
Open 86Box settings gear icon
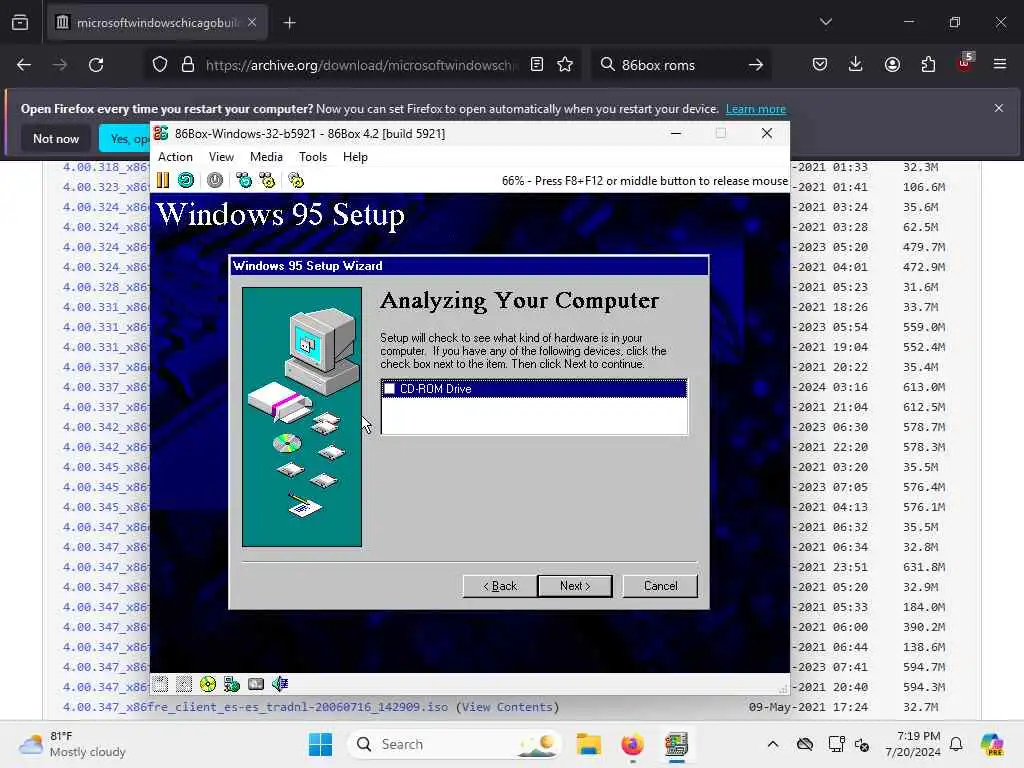click(x=296, y=180)
